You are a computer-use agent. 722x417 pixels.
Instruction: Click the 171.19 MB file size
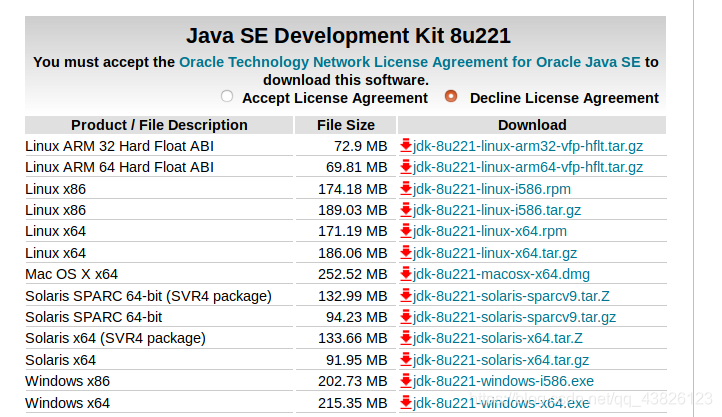[353, 231]
